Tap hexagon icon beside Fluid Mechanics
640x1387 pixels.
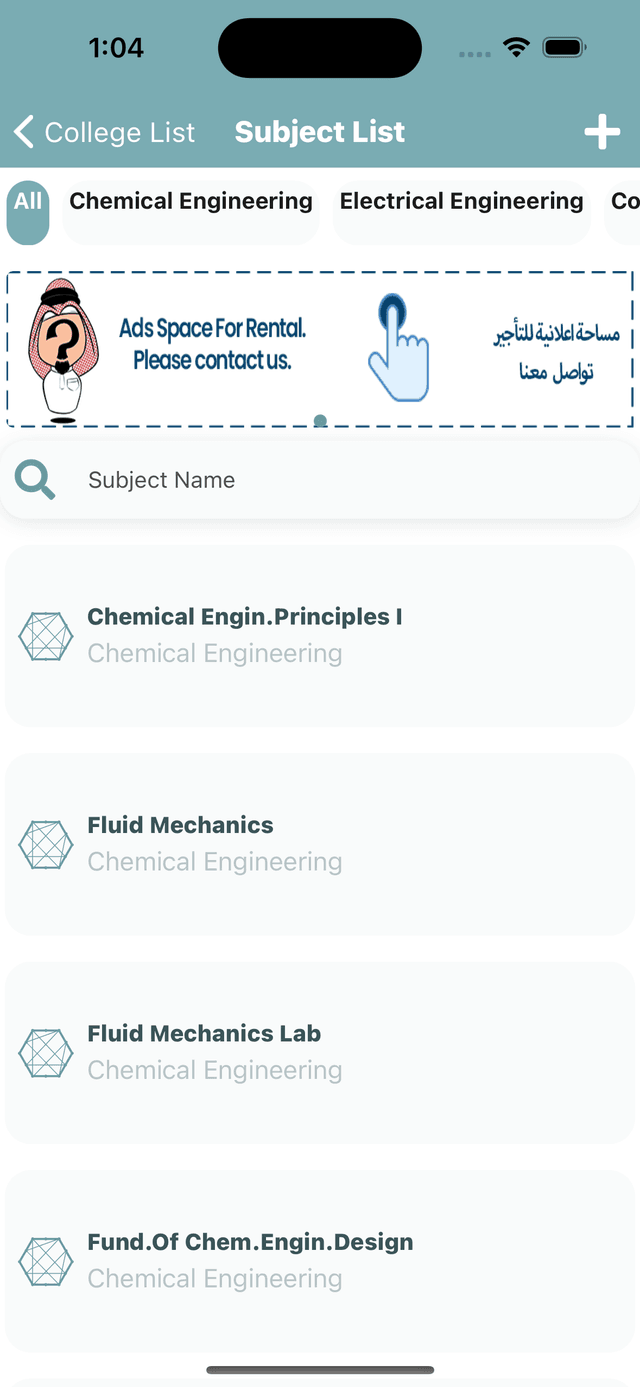coord(46,844)
